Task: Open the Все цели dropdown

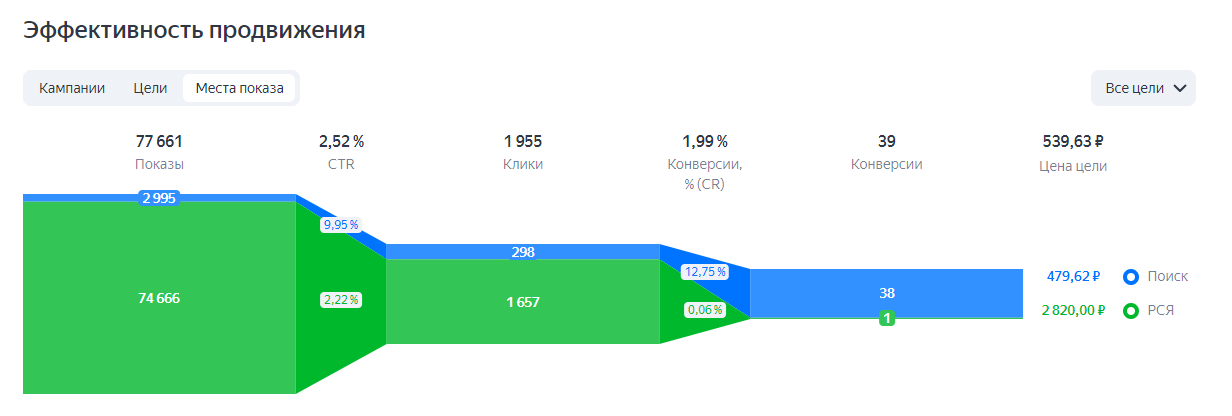Action: 1134,88
